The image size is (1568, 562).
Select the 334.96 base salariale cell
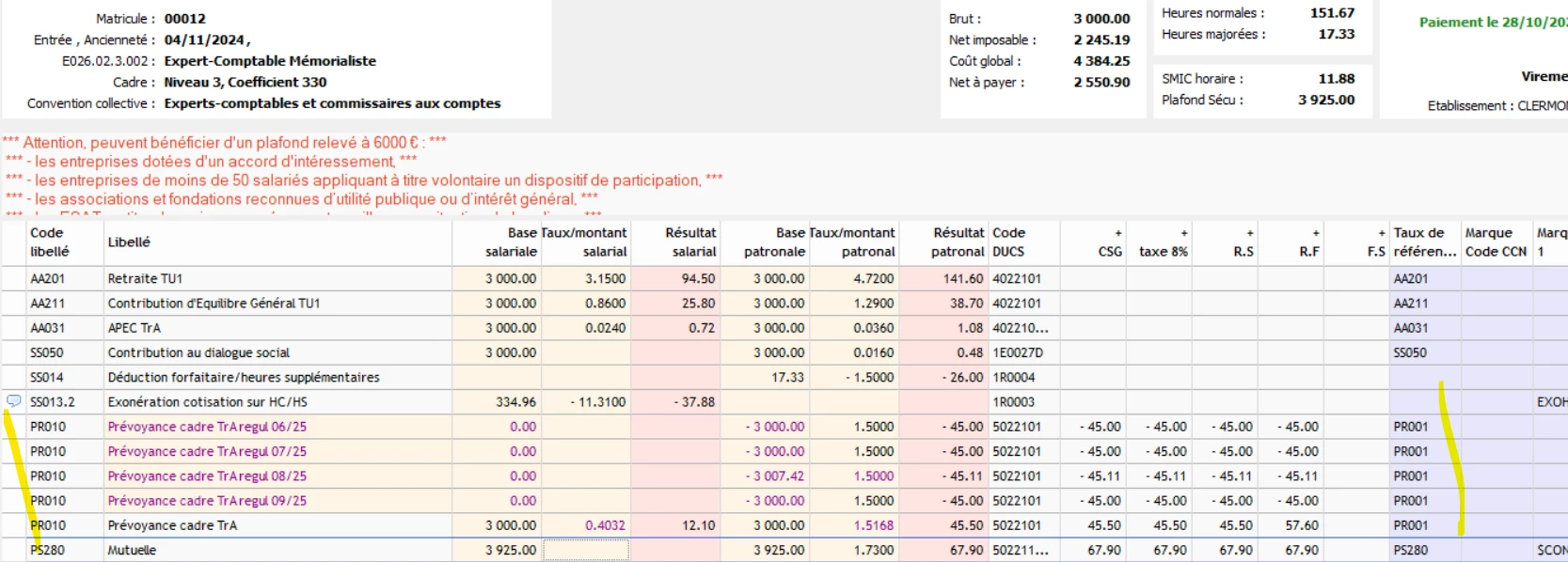515,401
